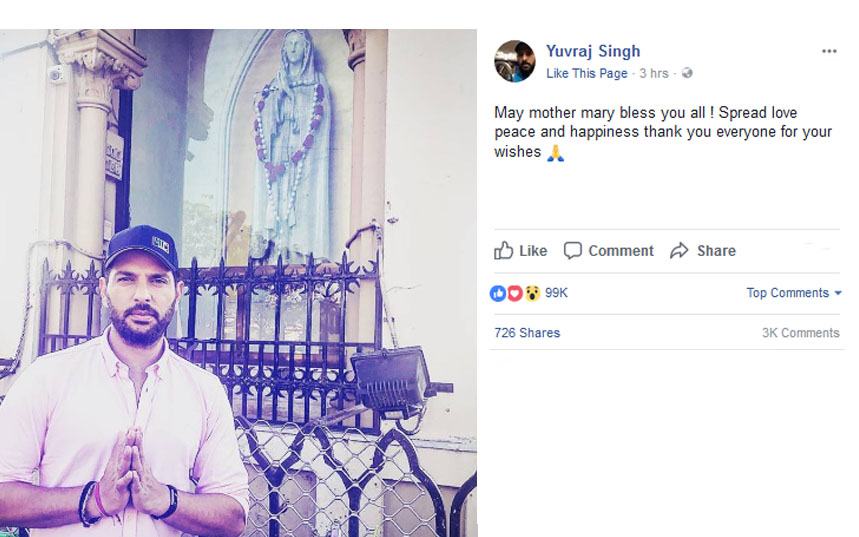View the 726 Shares list
859x537 pixels.
tap(527, 333)
